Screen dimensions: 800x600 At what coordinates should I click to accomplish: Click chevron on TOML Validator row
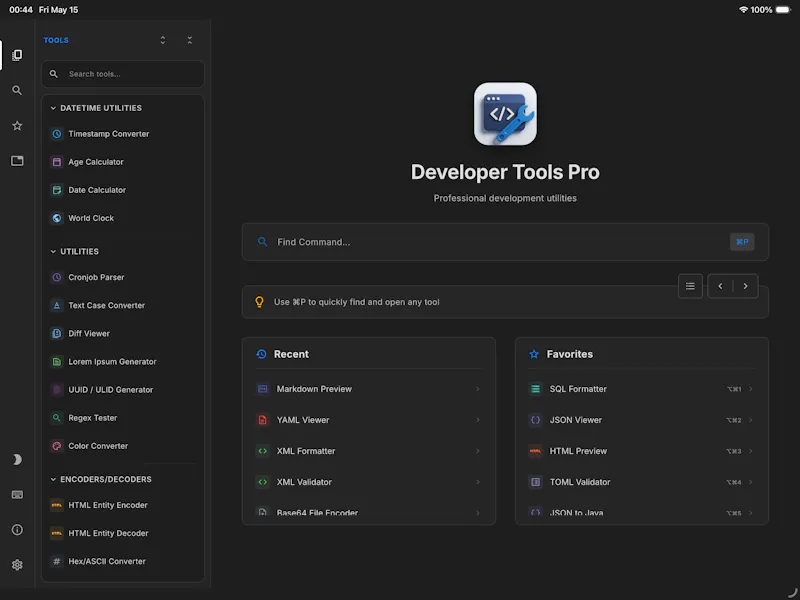751,482
